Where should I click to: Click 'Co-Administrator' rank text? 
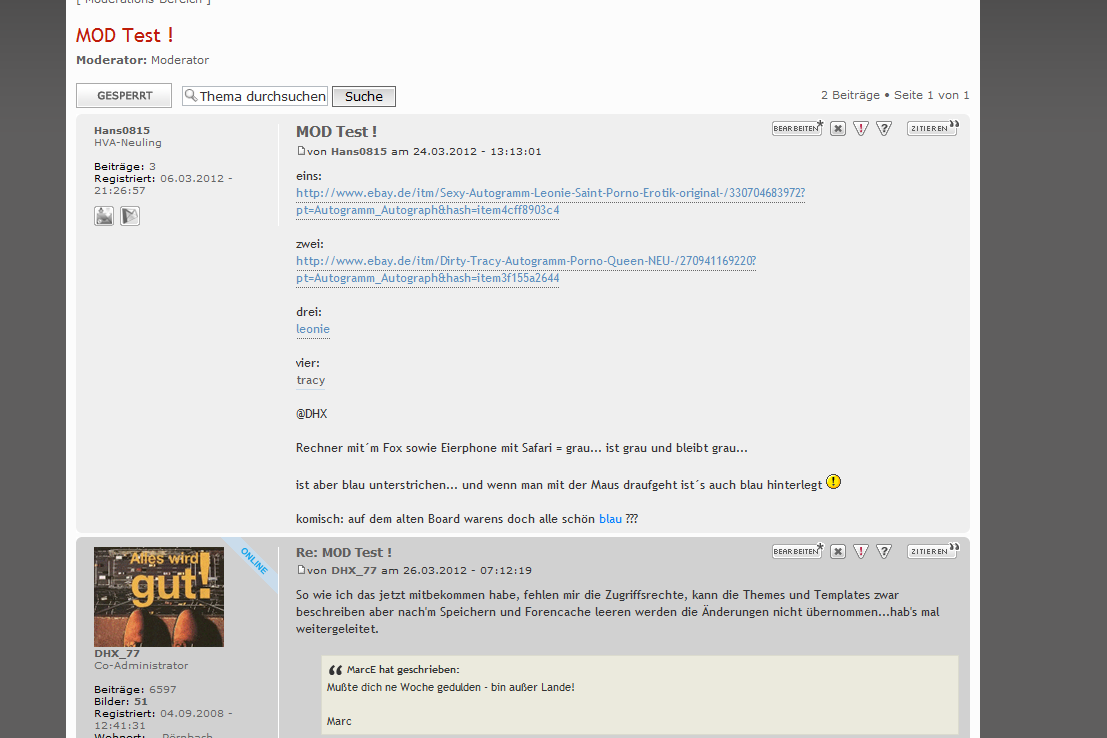[141, 665]
